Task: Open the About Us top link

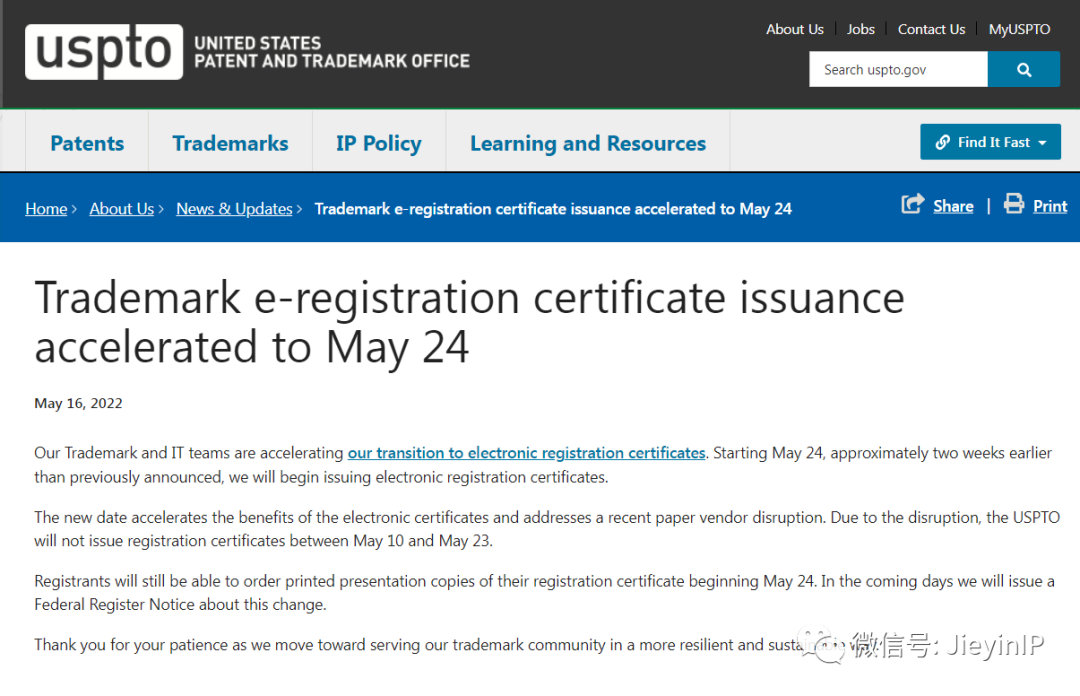Action: click(795, 29)
